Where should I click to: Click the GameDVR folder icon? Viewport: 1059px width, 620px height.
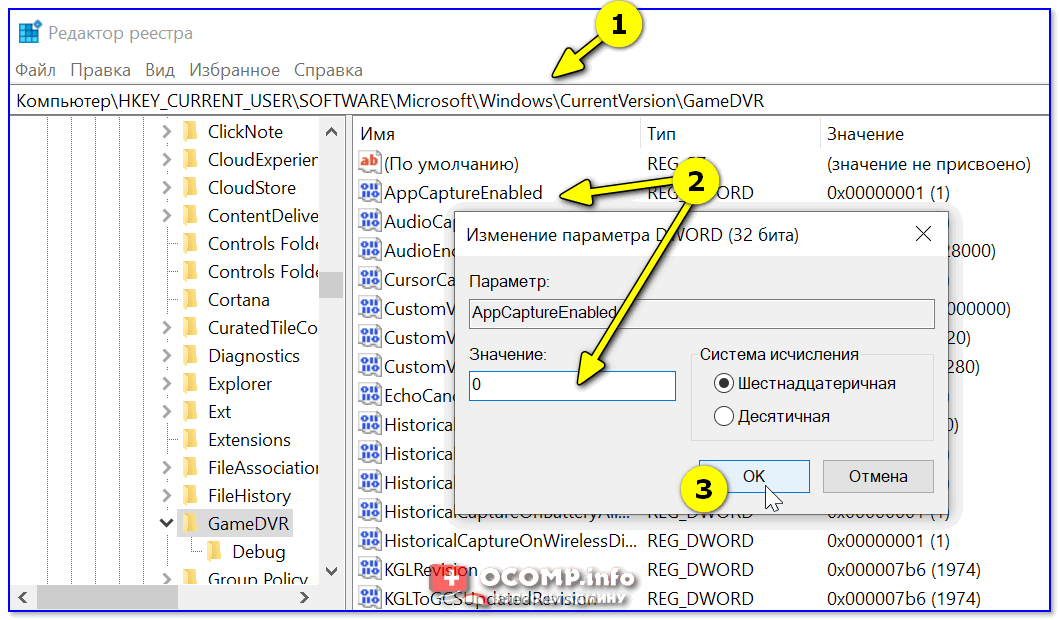point(190,523)
